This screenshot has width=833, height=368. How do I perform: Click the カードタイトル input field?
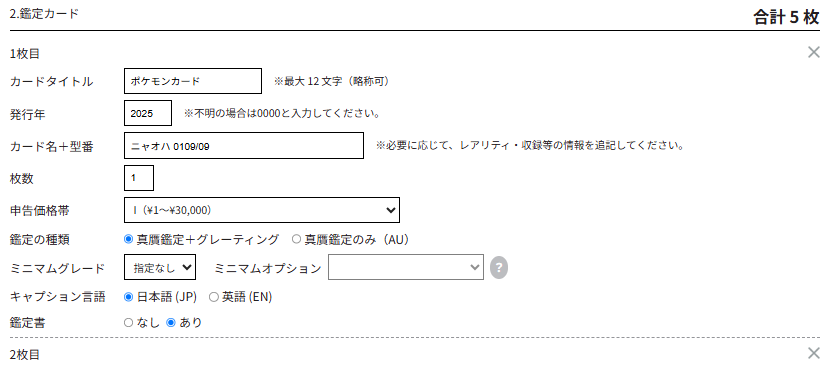[x=193, y=81]
